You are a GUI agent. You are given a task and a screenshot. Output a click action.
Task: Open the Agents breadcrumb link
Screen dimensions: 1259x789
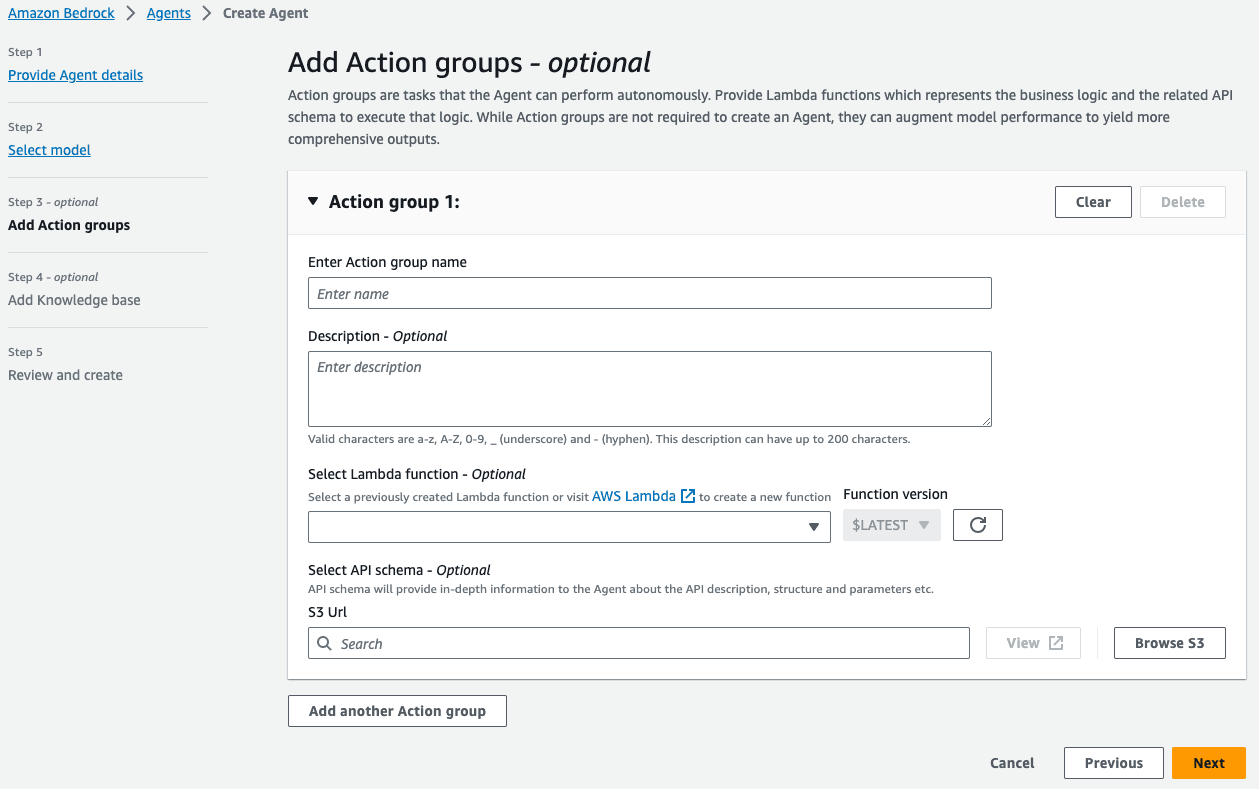click(169, 13)
